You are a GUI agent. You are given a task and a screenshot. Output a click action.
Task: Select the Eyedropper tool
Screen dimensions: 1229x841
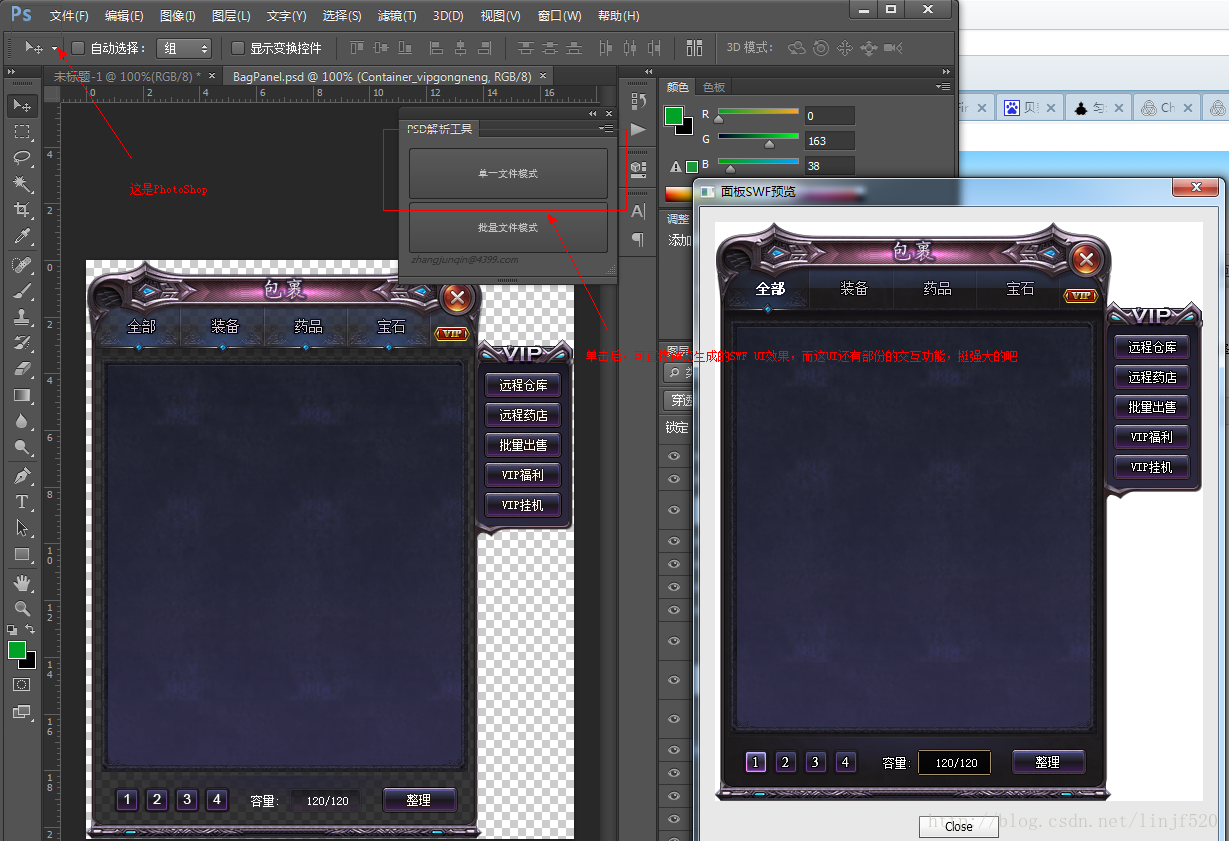click(22, 236)
